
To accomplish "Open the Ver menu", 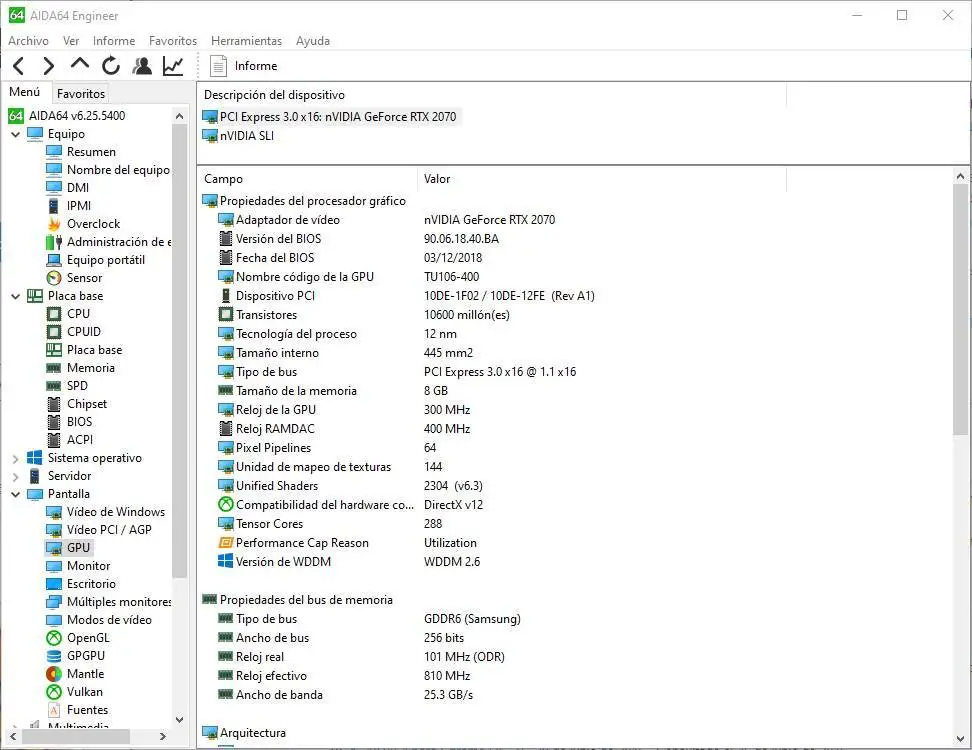I will tap(71, 41).
